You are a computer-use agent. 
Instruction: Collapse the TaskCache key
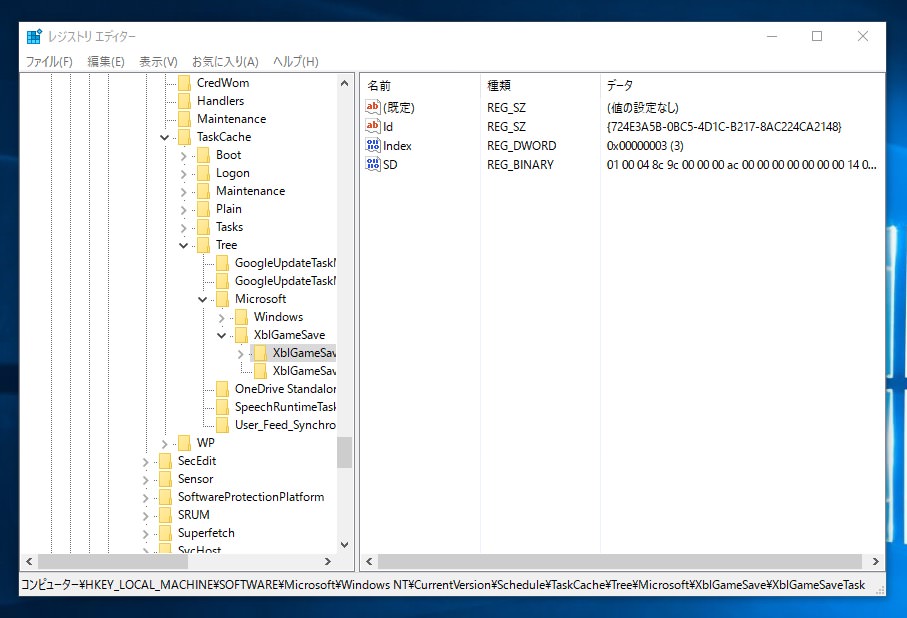coord(165,137)
